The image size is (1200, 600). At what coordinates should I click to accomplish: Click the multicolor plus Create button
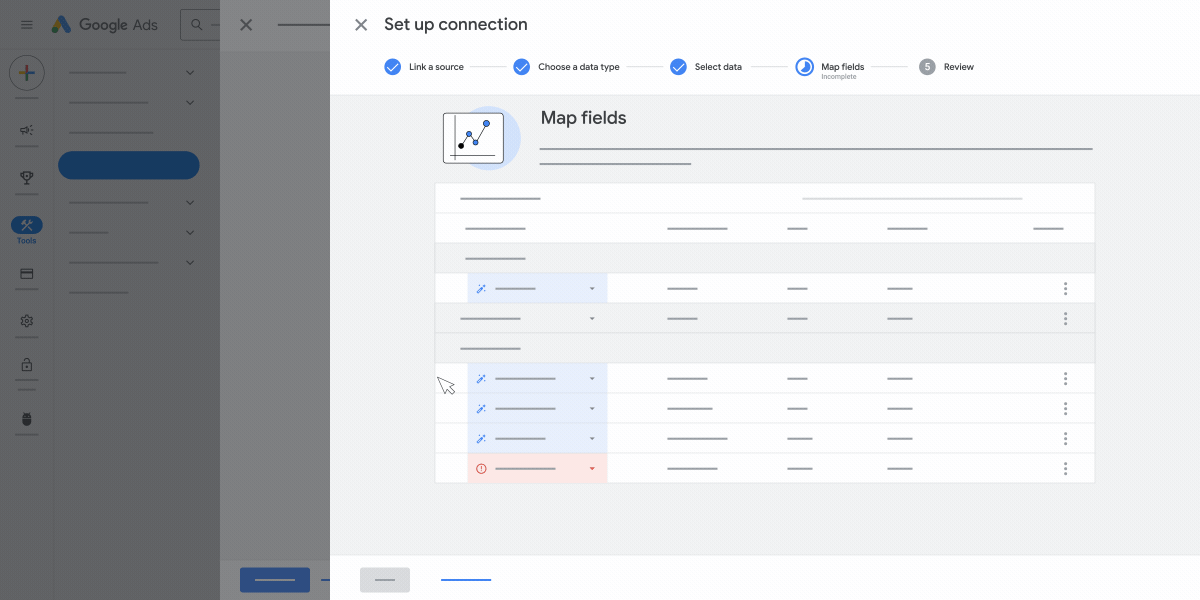(27, 73)
